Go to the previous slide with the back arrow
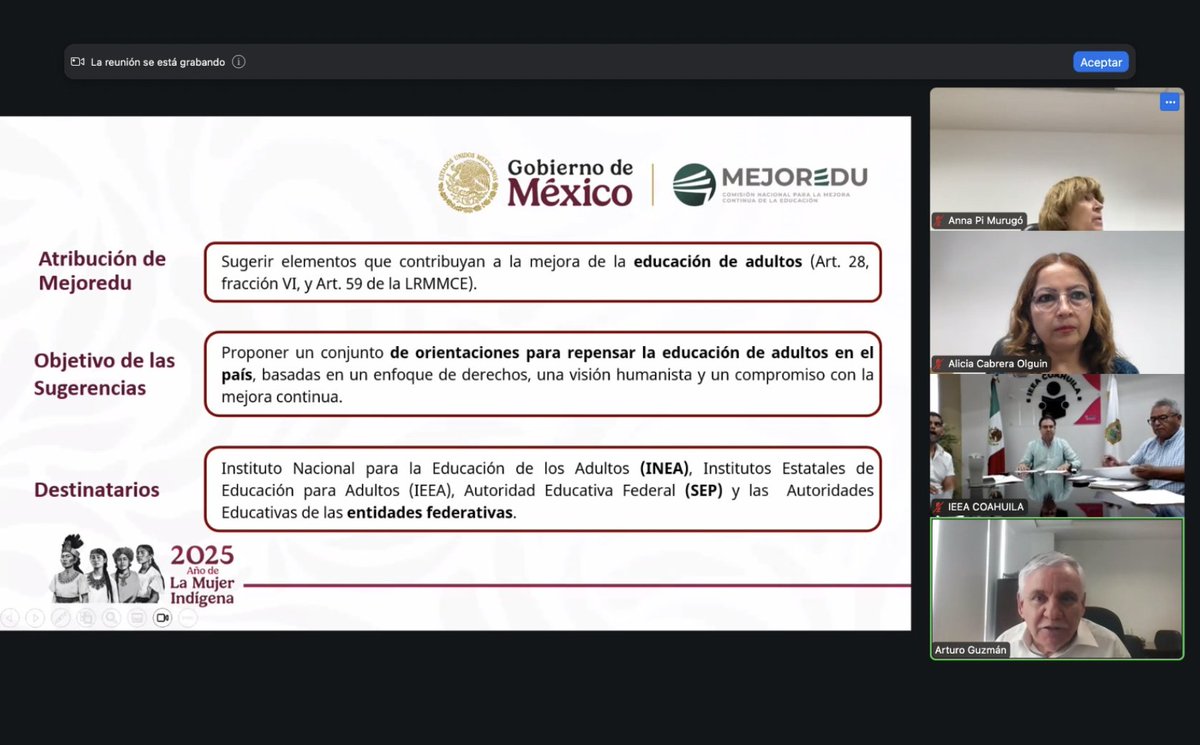Image resolution: width=1200 pixels, height=745 pixels. 9,618
